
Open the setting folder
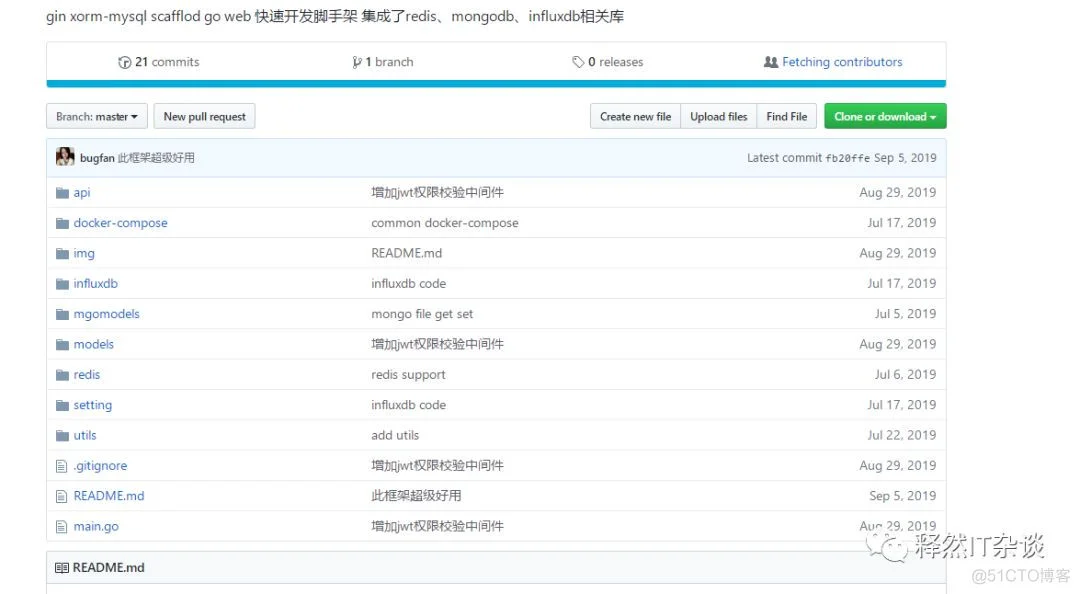point(93,404)
